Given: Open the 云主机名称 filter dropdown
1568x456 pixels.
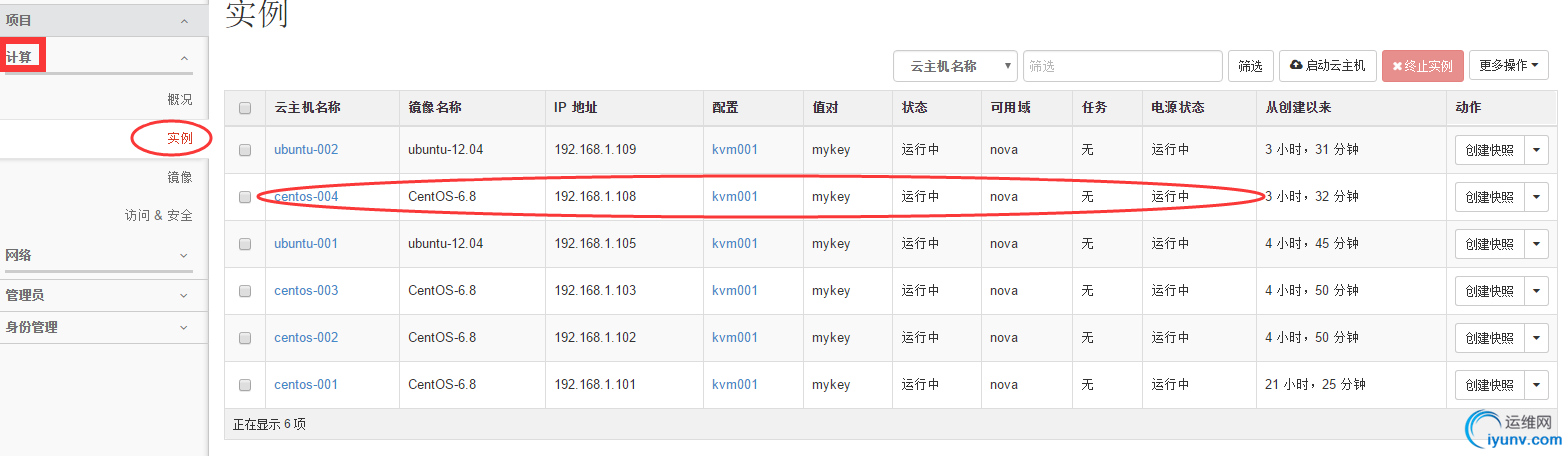Looking at the screenshot, I should tap(955, 66).
